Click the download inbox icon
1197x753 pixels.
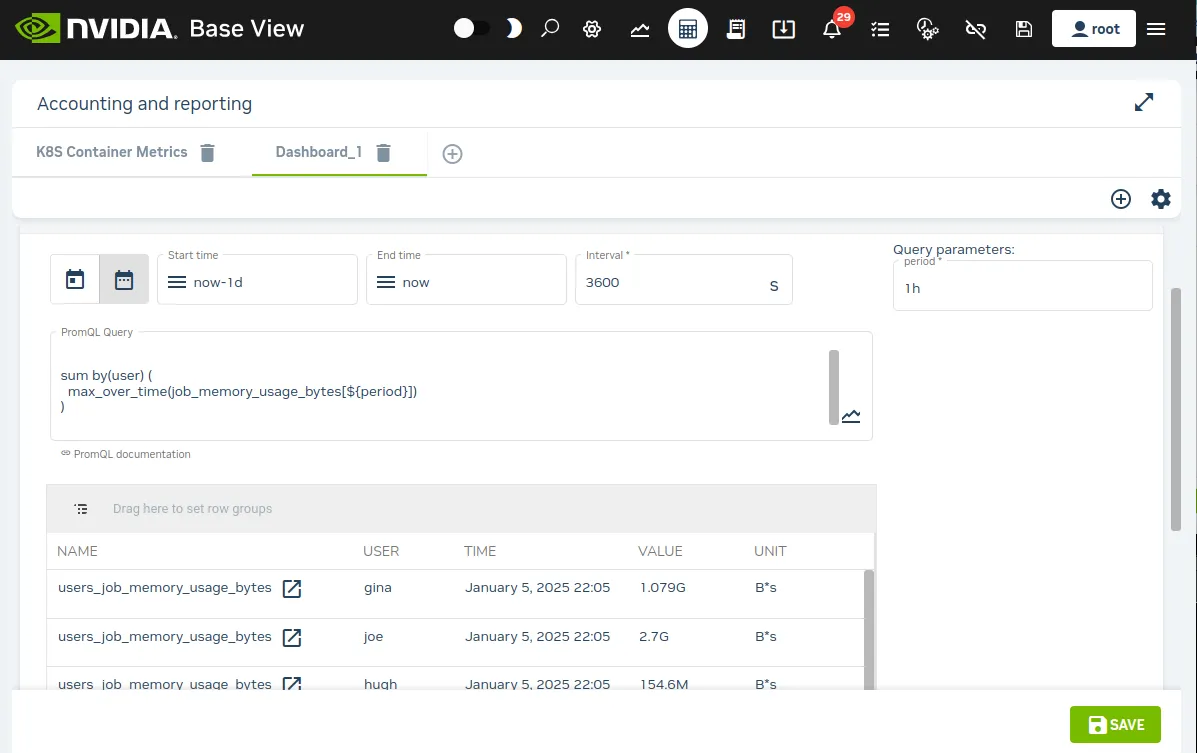click(x=783, y=29)
